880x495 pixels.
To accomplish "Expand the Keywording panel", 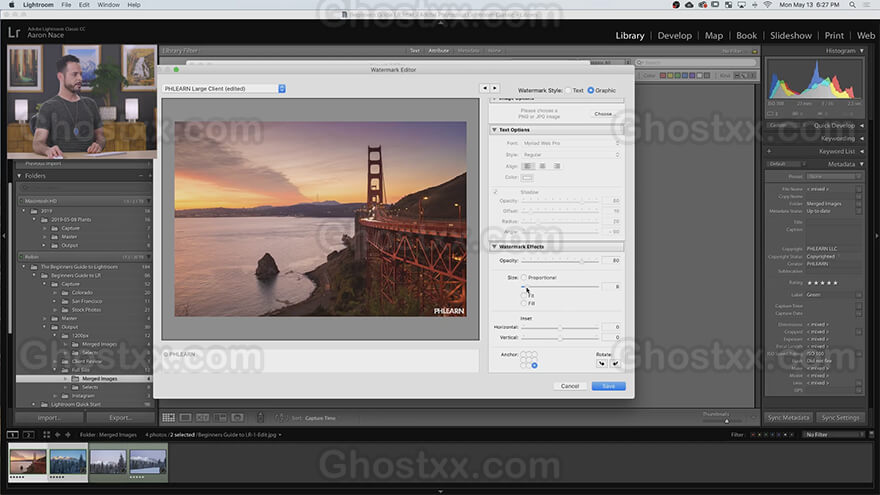I will click(x=862, y=138).
